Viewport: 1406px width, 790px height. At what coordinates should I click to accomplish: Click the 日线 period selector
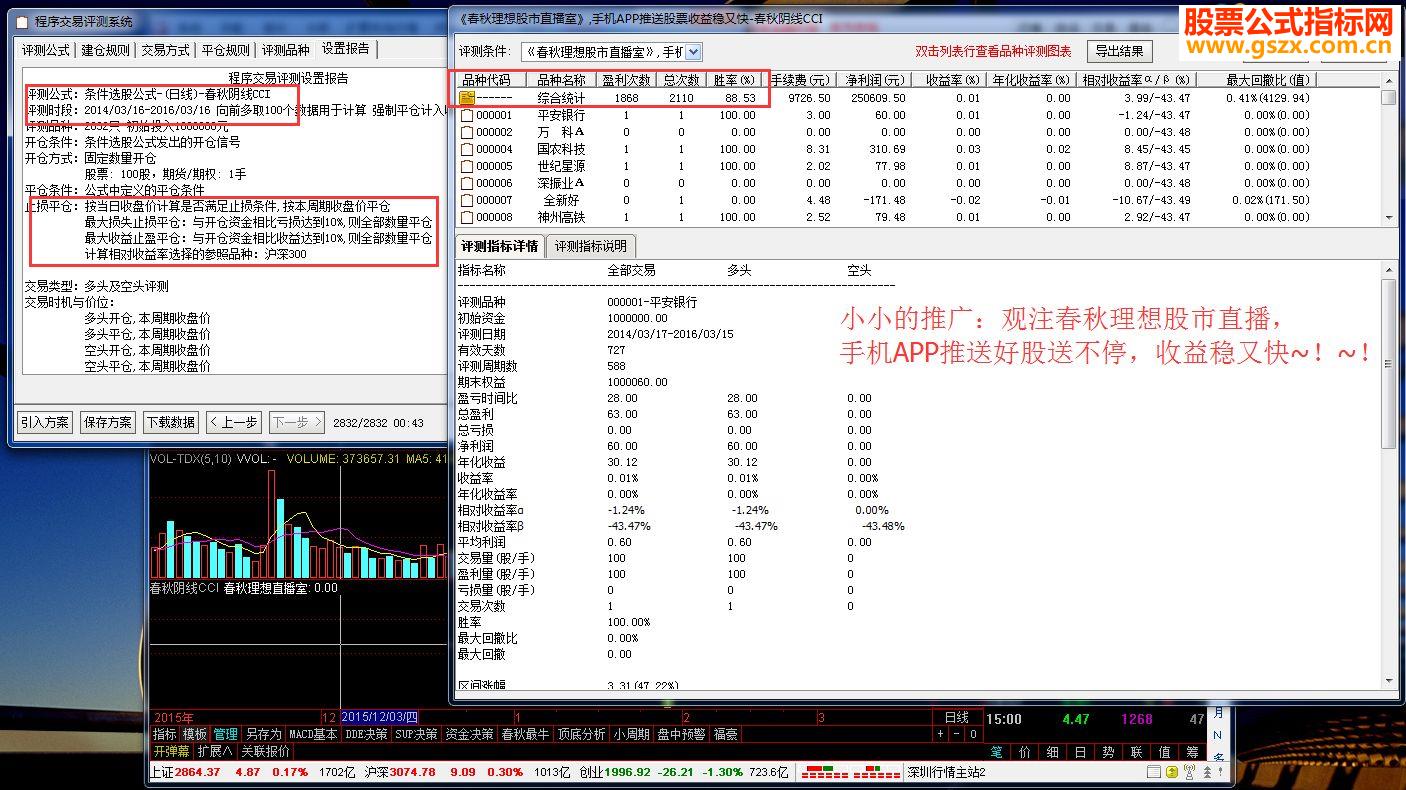click(x=956, y=717)
